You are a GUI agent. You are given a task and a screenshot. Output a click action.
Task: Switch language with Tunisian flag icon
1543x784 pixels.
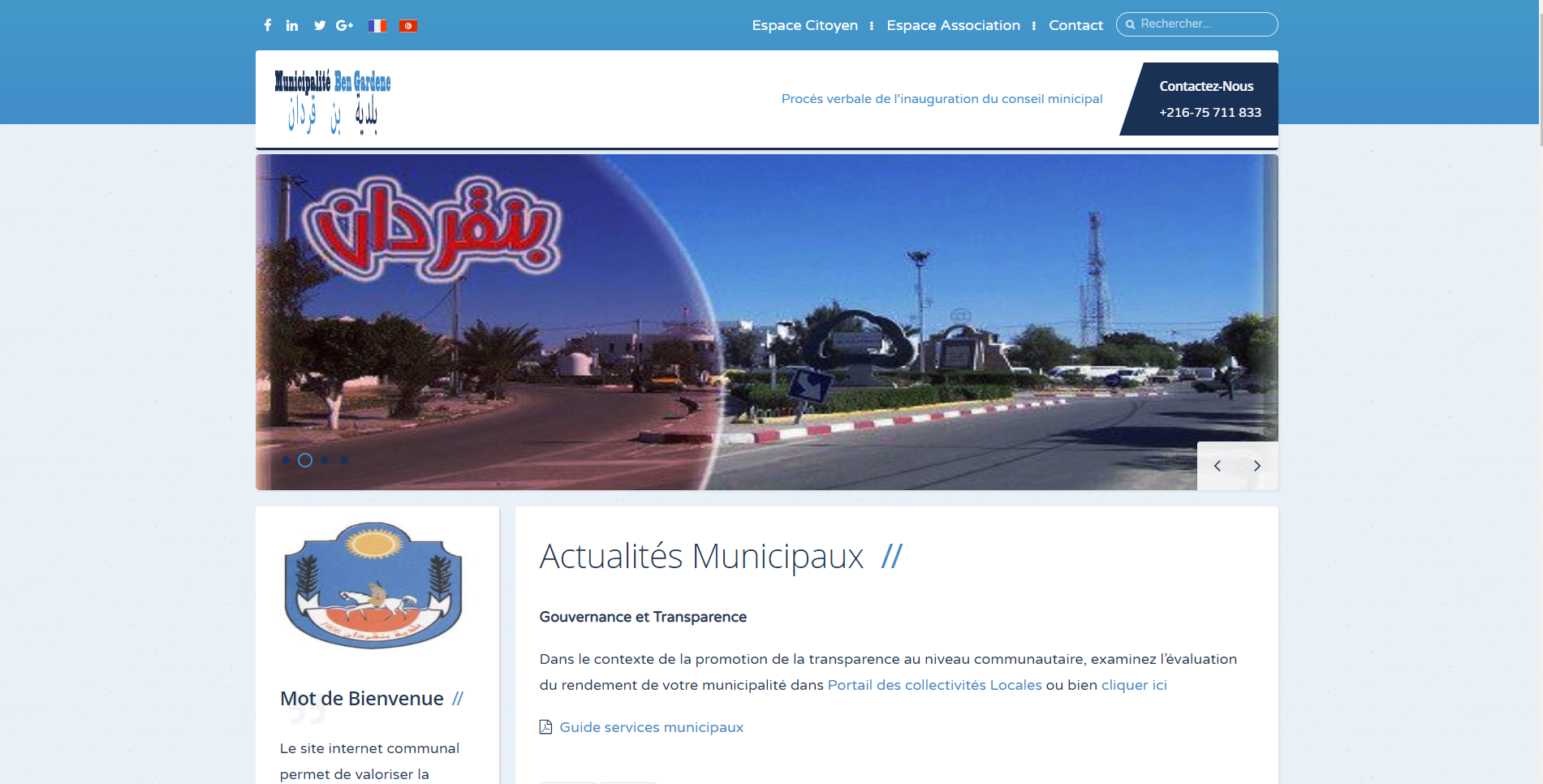[407, 26]
